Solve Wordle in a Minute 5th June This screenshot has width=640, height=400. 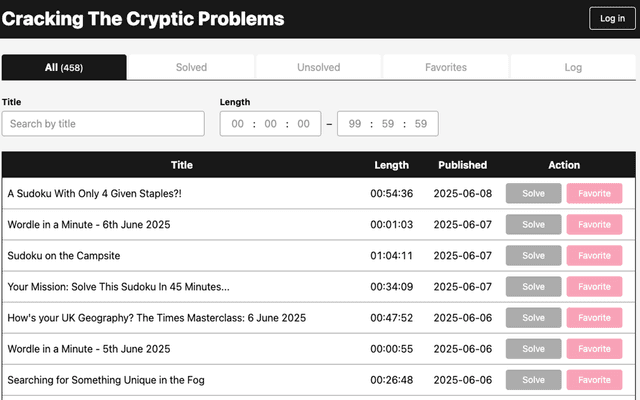click(x=533, y=349)
